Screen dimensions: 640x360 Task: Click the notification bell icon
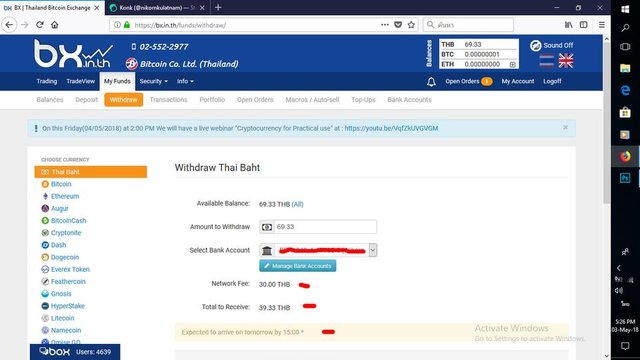(x=431, y=82)
